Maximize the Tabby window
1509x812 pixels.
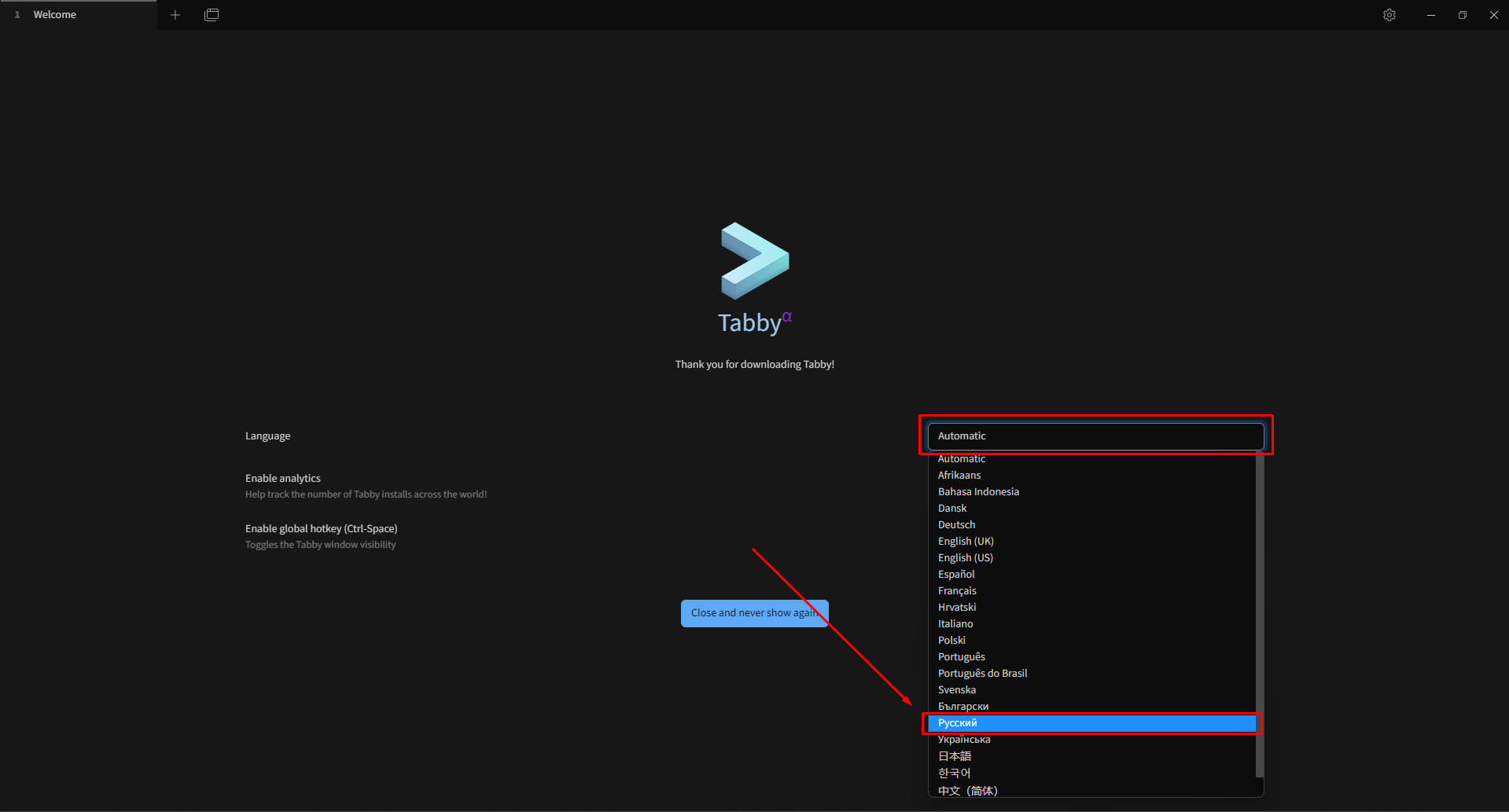click(1463, 15)
